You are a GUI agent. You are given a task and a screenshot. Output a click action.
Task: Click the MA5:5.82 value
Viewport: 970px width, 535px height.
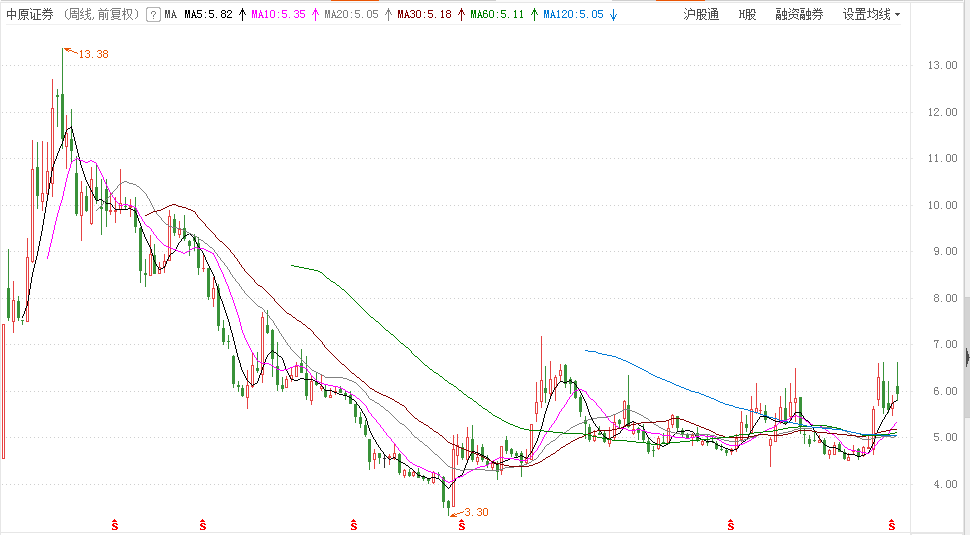tap(208, 15)
